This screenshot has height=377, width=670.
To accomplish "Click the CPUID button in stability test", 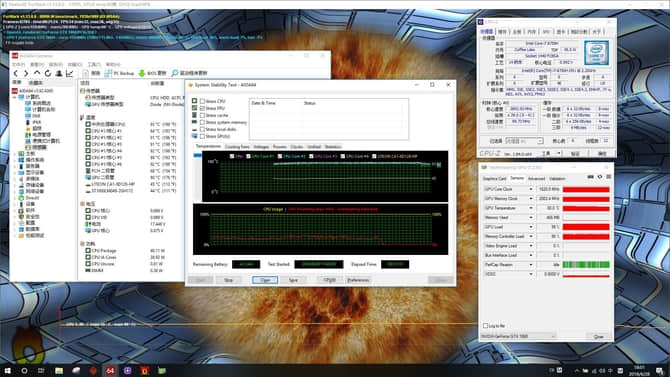I will [x=330, y=280].
